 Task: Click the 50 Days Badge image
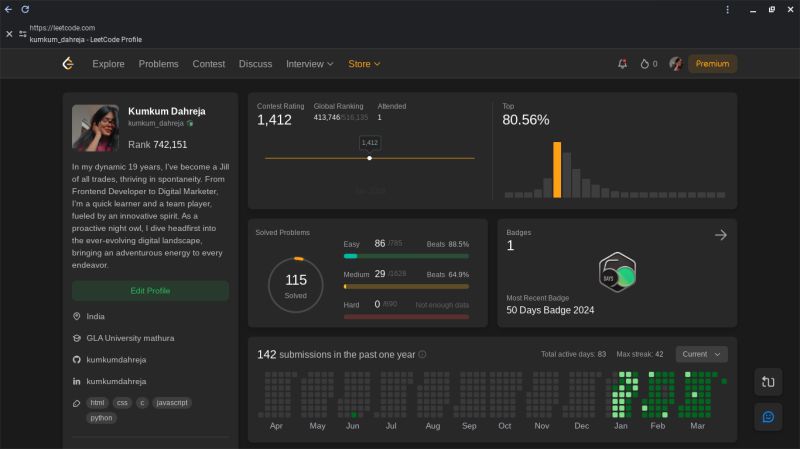617,273
